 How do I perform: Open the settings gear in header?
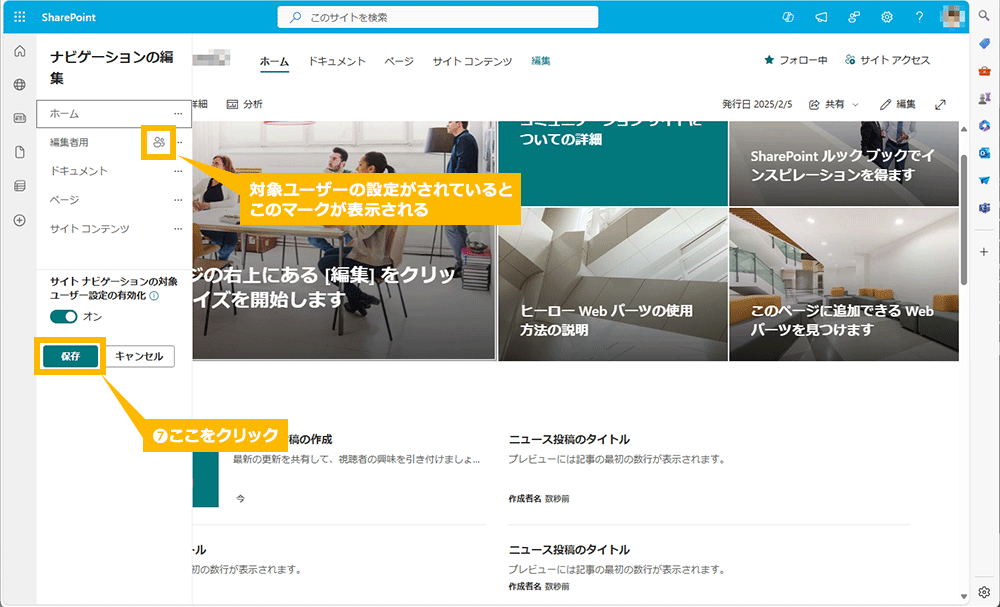point(886,17)
